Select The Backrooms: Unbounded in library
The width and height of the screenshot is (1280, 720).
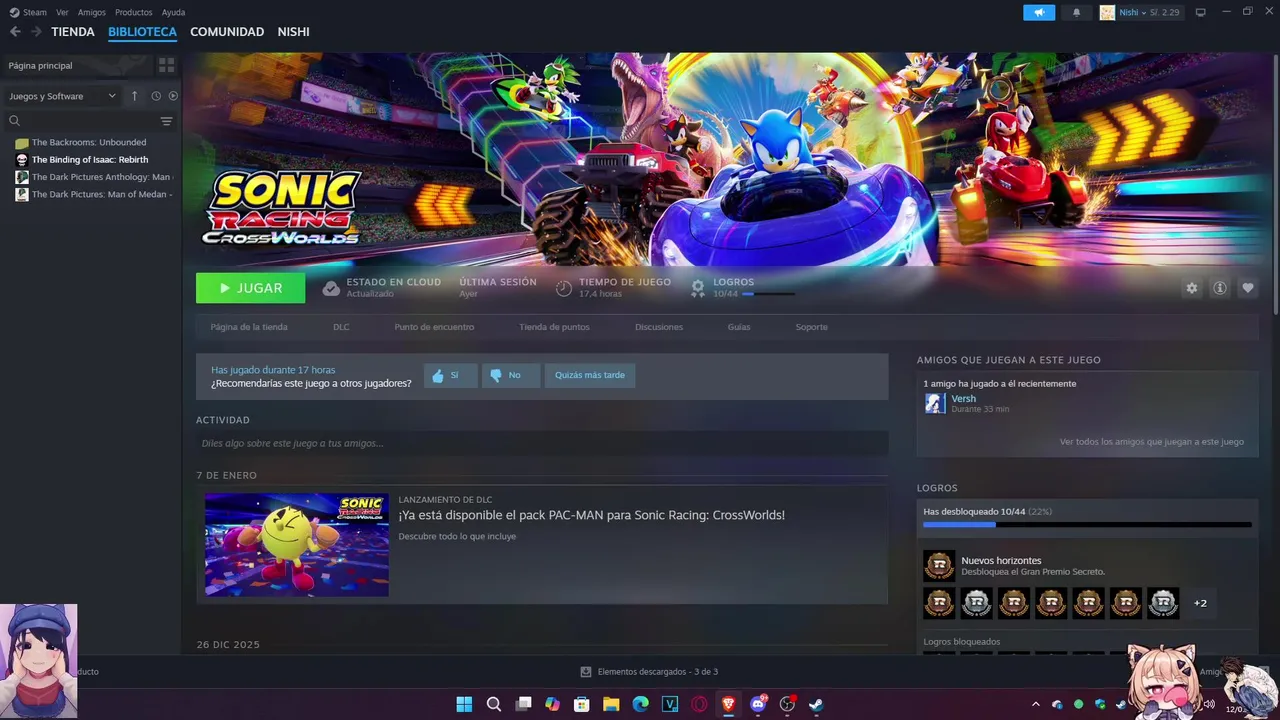88,142
